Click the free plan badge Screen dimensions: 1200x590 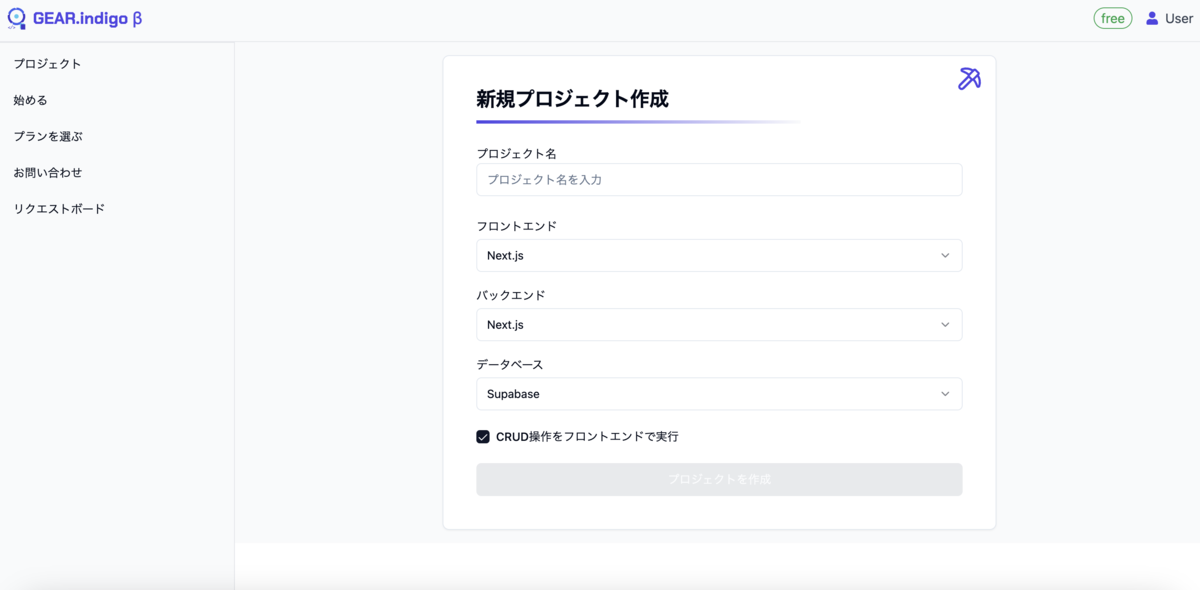pyautogui.click(x=1113, y=18)
